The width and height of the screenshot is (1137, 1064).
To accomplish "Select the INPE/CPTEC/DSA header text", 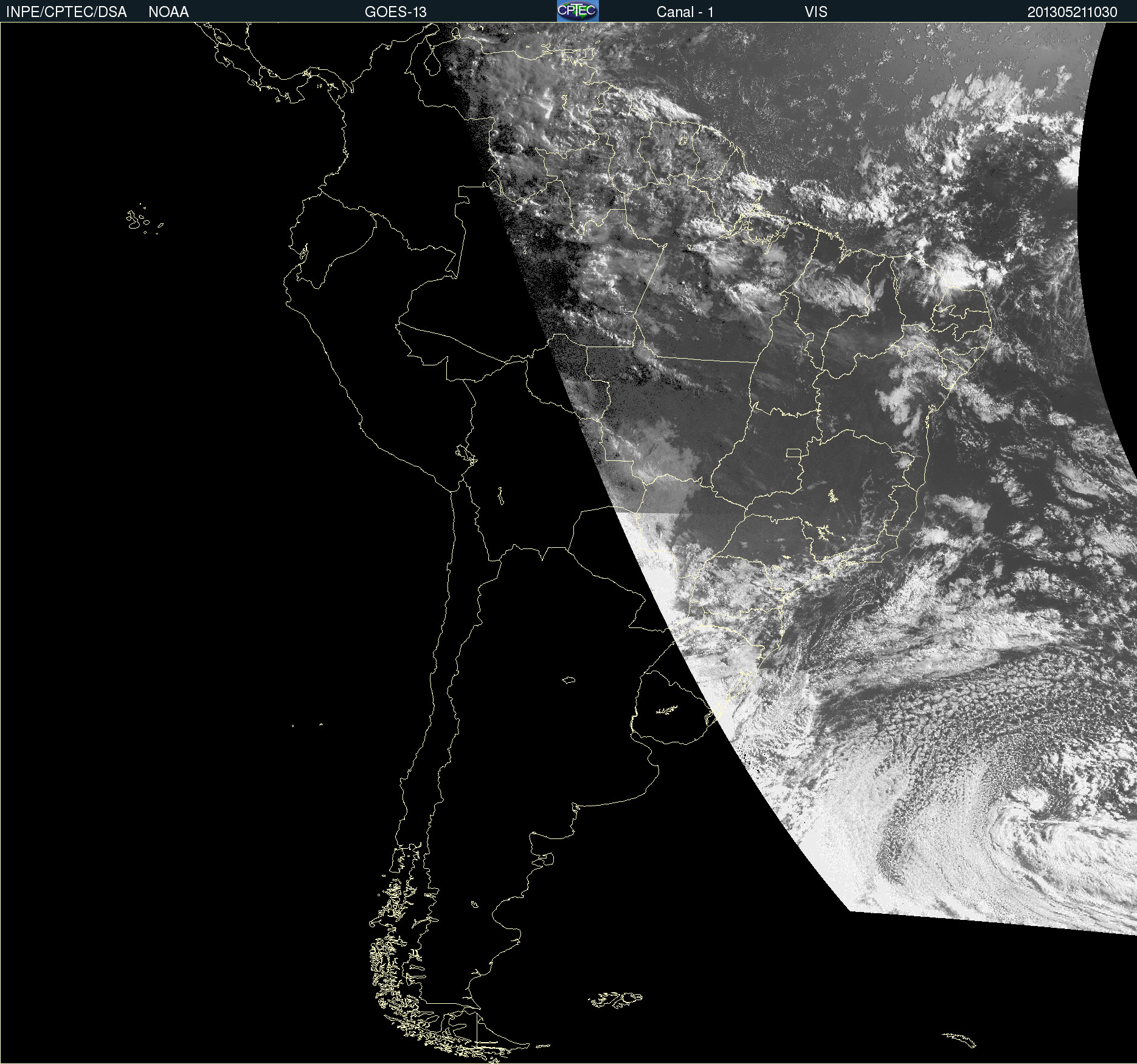I will (x=66, y=12).
